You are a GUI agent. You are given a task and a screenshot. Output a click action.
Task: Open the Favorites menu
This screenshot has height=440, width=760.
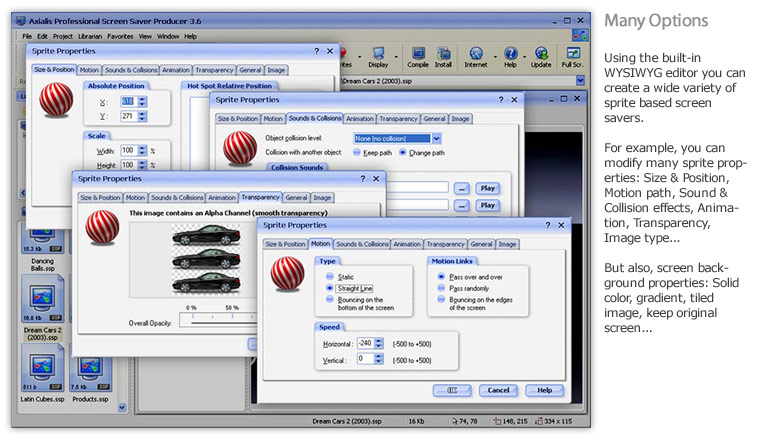point(120,36)
